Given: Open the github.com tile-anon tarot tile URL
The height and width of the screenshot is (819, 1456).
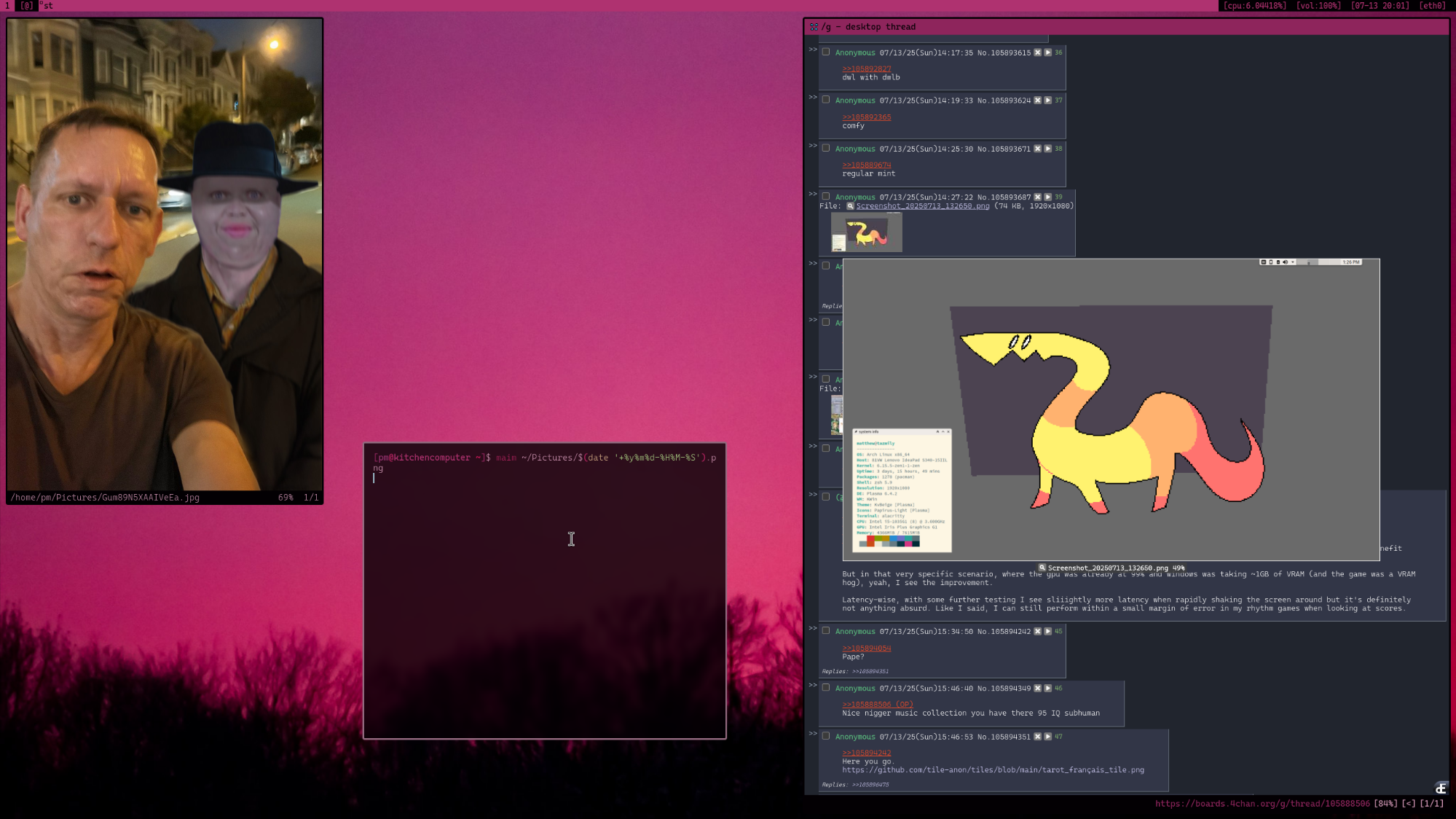Looking at the screenshot, I should pyautogui.click(x=993, y=769).
